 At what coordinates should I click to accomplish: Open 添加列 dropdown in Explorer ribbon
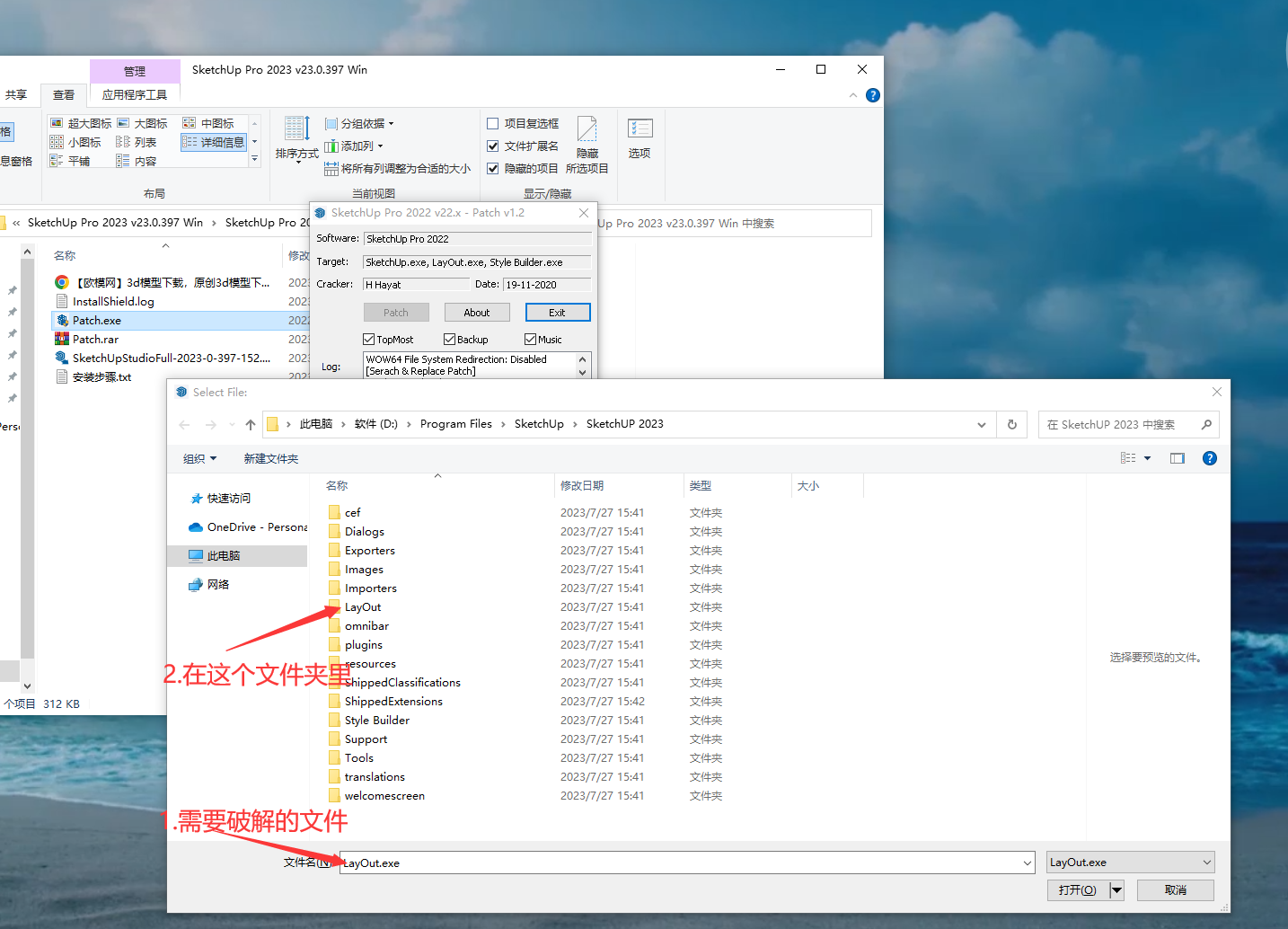click(354, 146)
